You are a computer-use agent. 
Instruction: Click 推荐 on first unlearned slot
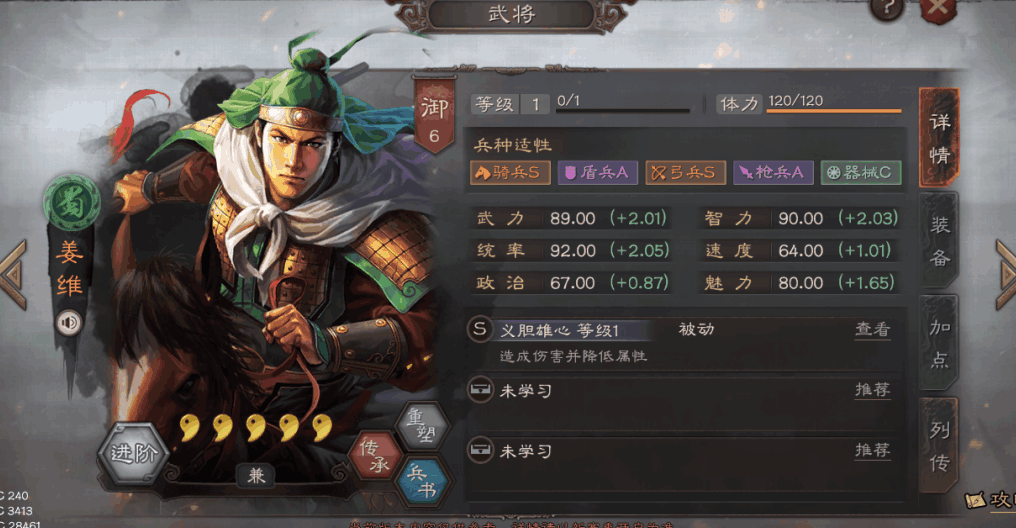point(872,389)
